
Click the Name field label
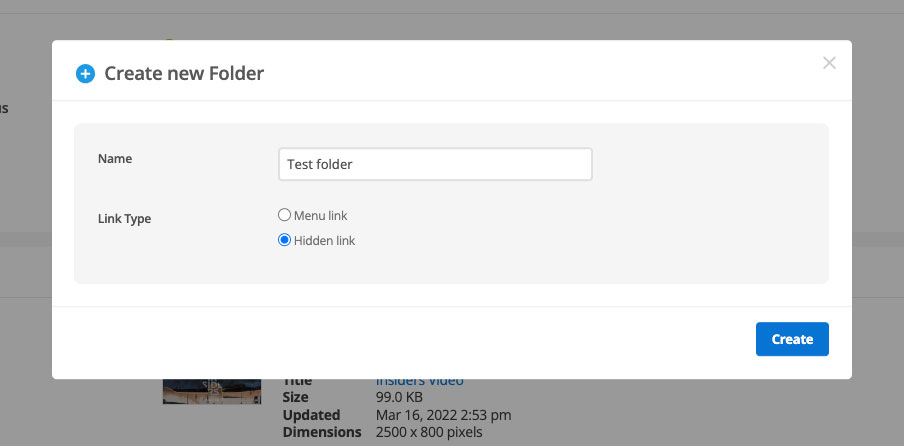(x=115, y=158)
